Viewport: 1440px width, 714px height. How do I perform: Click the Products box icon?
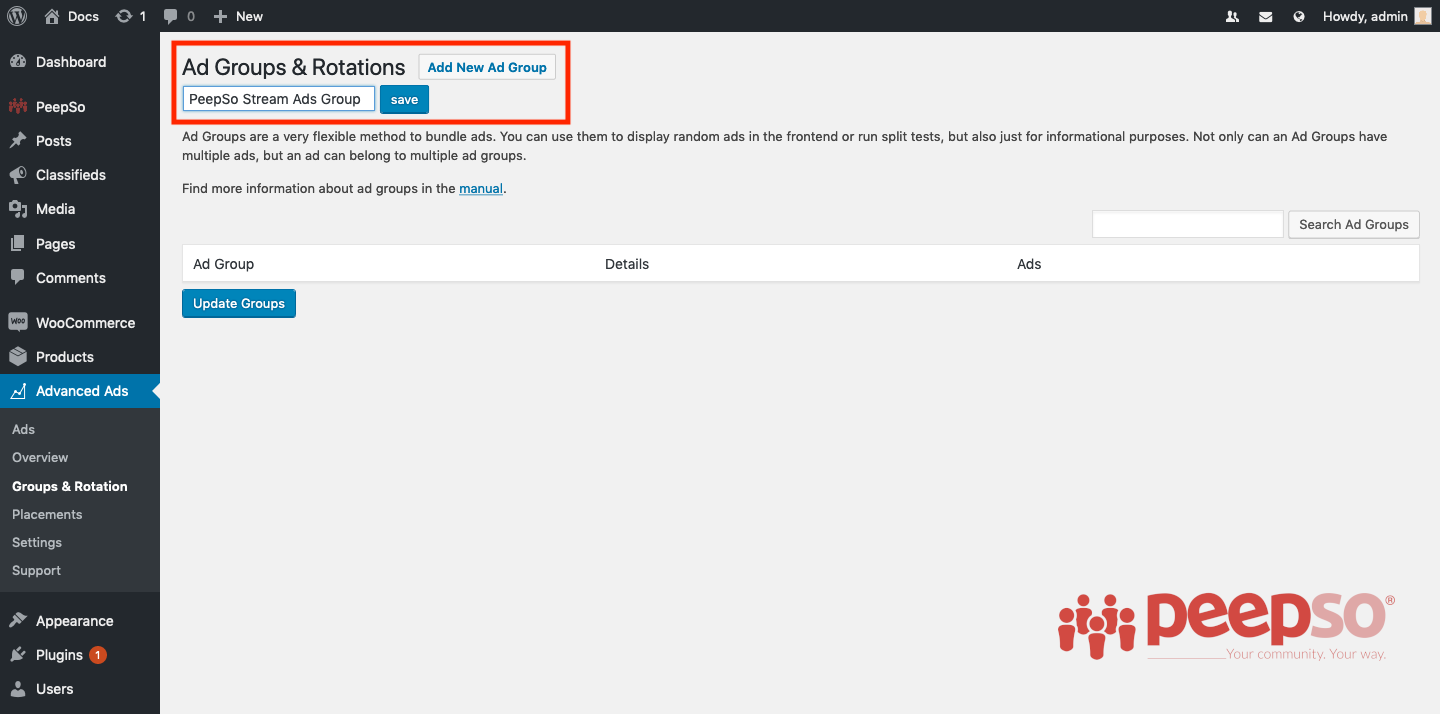coord(18,357)
